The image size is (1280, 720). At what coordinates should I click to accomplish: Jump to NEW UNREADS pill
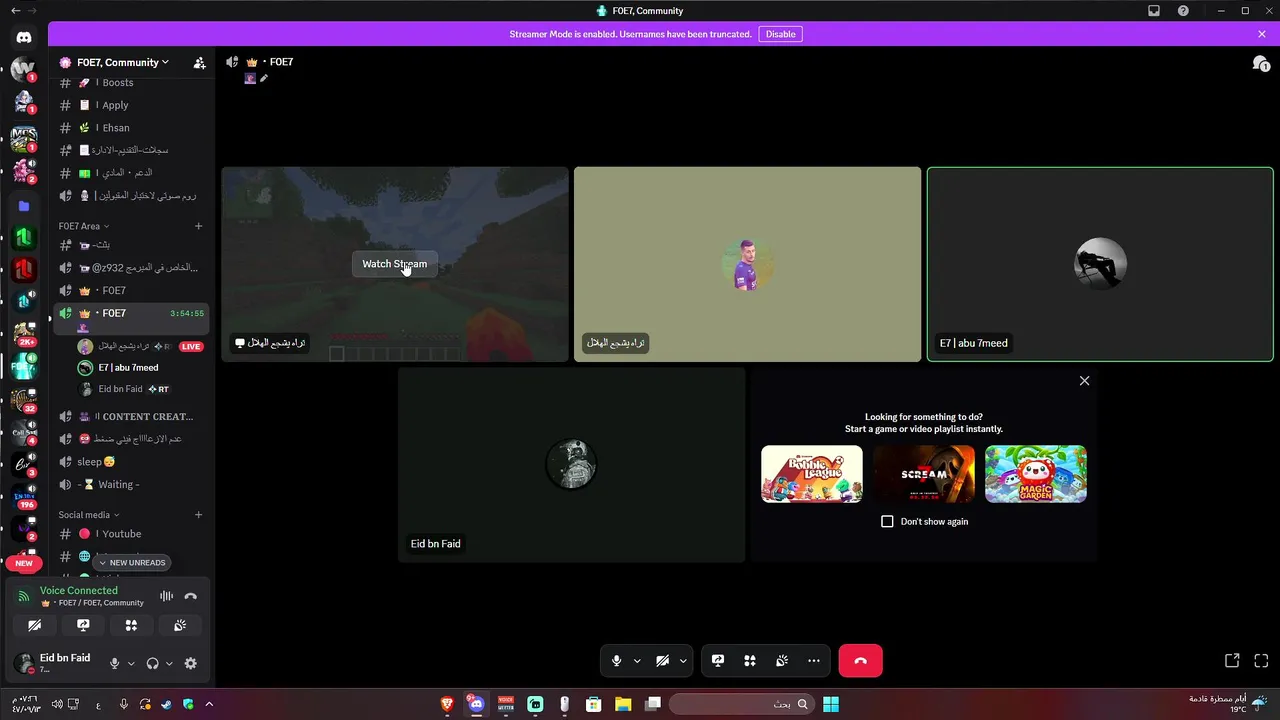click(131, 563)
